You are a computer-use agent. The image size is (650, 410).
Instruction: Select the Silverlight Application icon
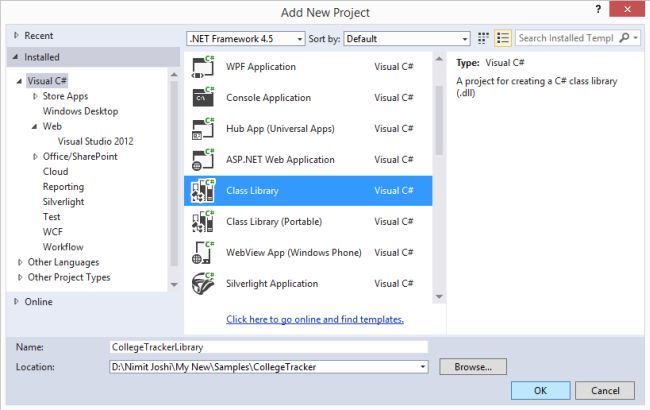pos(203,284)
